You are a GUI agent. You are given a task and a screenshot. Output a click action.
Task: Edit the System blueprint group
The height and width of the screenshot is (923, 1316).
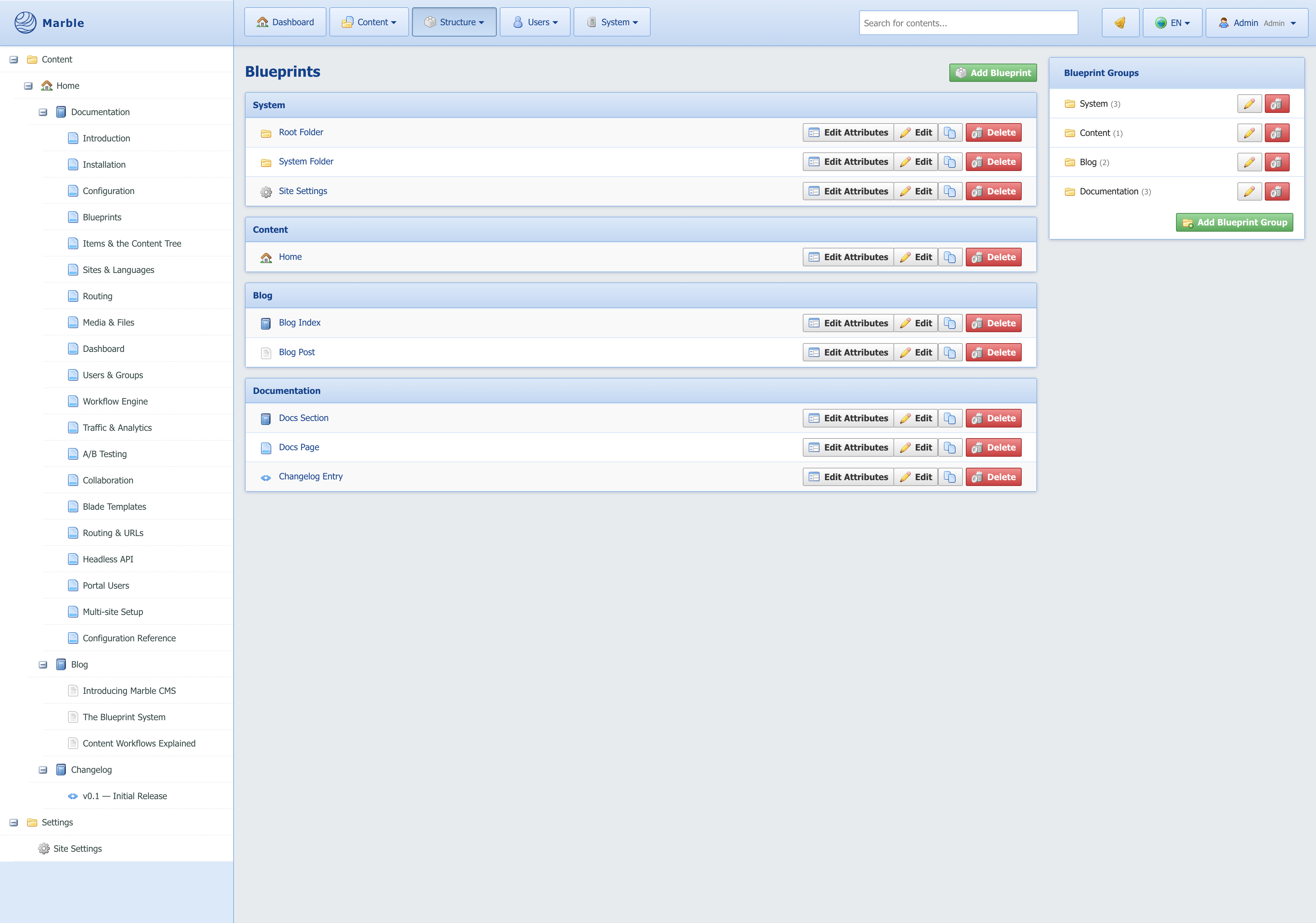1249,104
